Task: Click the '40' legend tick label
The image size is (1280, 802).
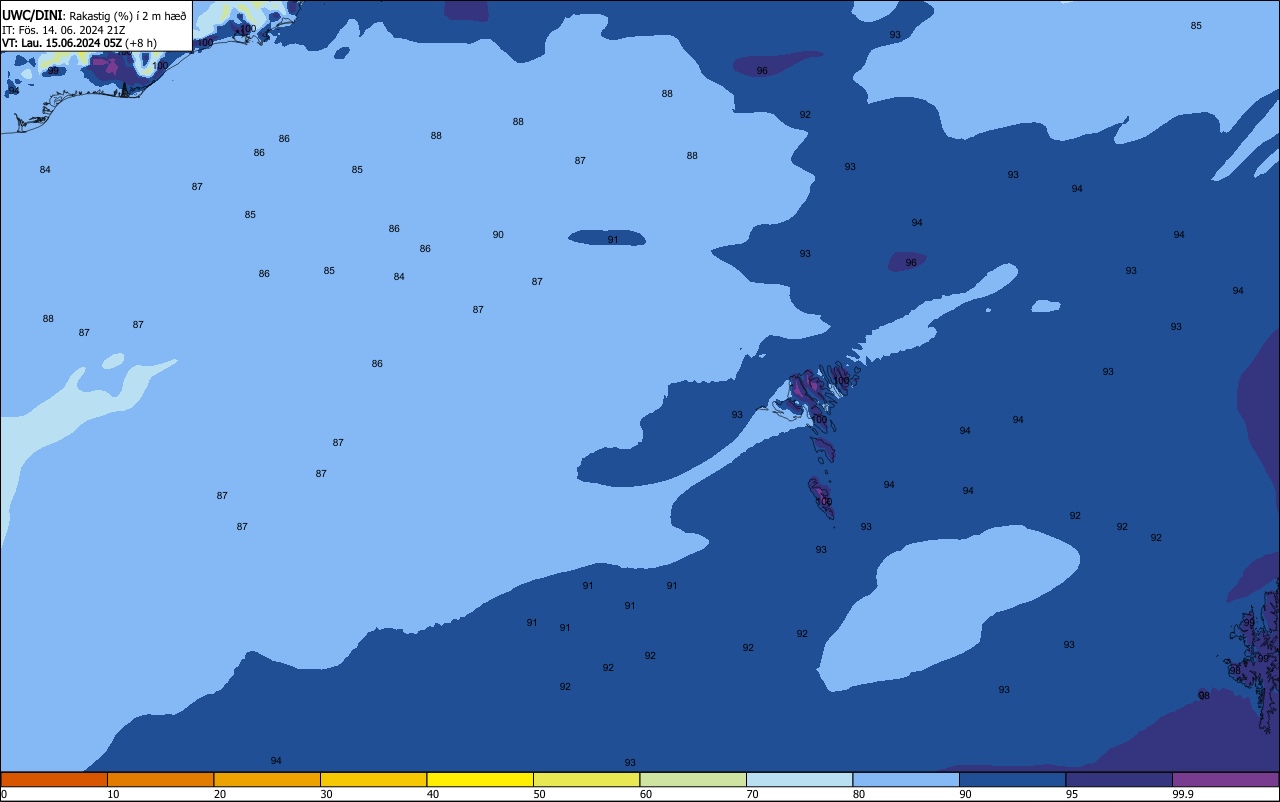Action: 433,794
